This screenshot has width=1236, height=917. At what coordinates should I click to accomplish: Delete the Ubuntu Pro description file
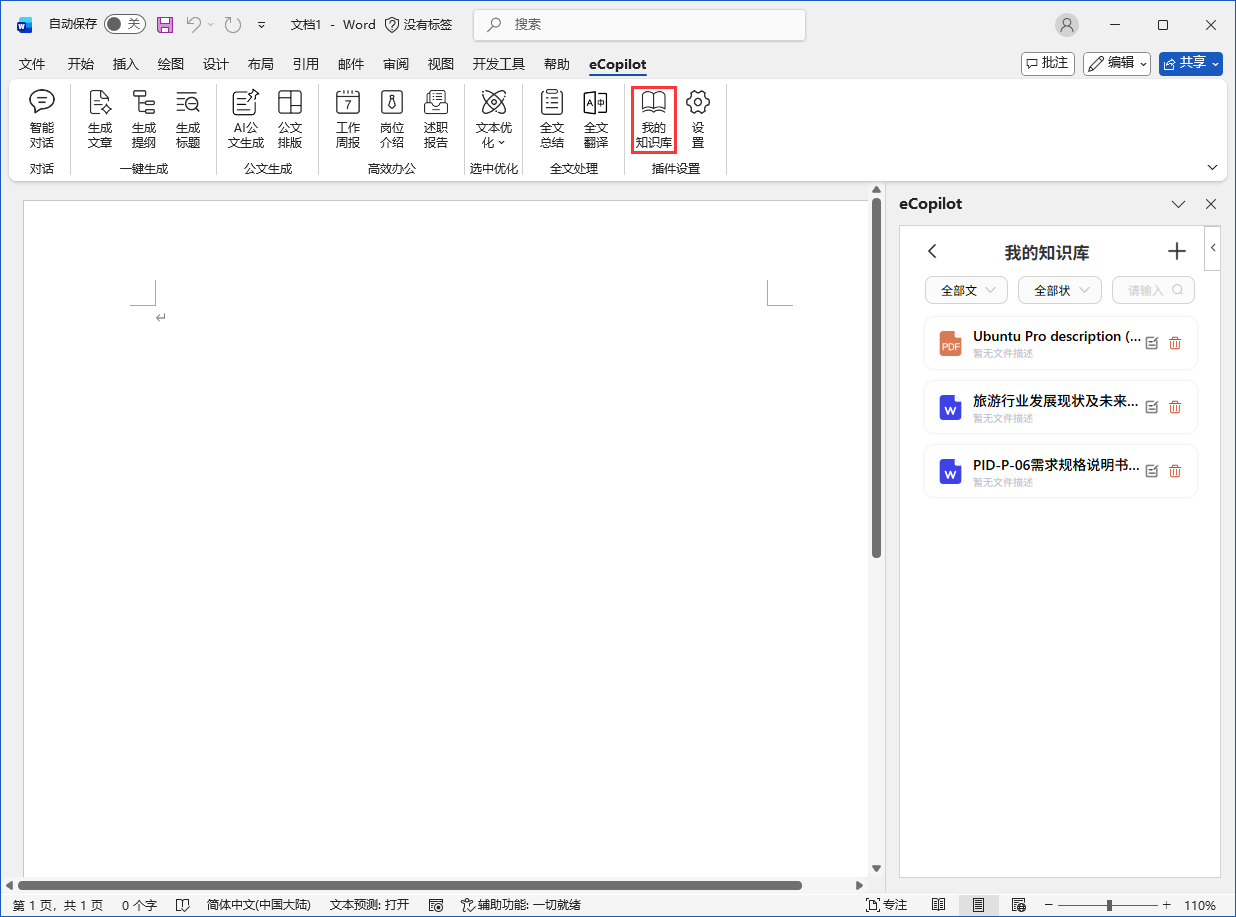pyautogui.click(x=1175, y=343)
